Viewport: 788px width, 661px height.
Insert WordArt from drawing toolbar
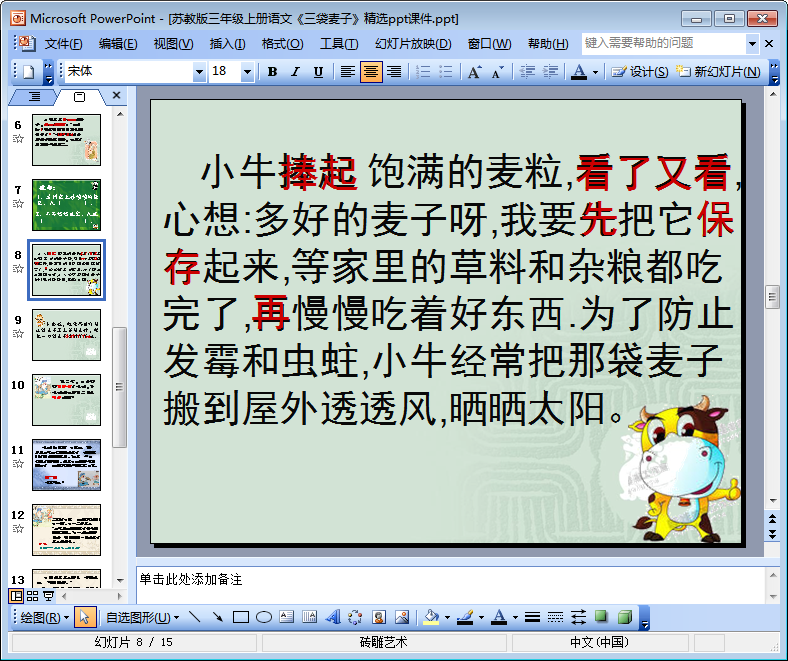333,617
